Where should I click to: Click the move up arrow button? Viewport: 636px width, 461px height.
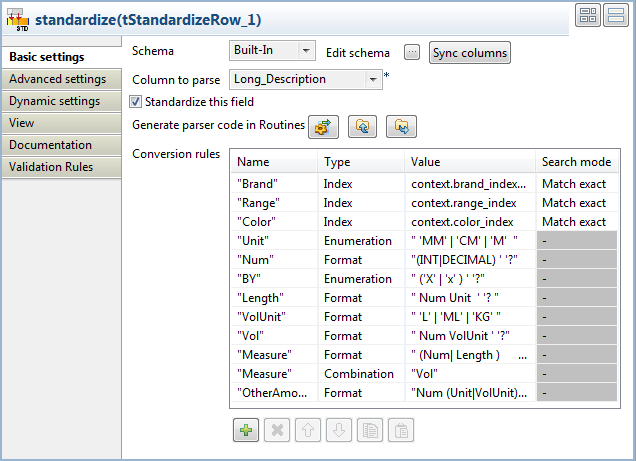click(309, 430)
